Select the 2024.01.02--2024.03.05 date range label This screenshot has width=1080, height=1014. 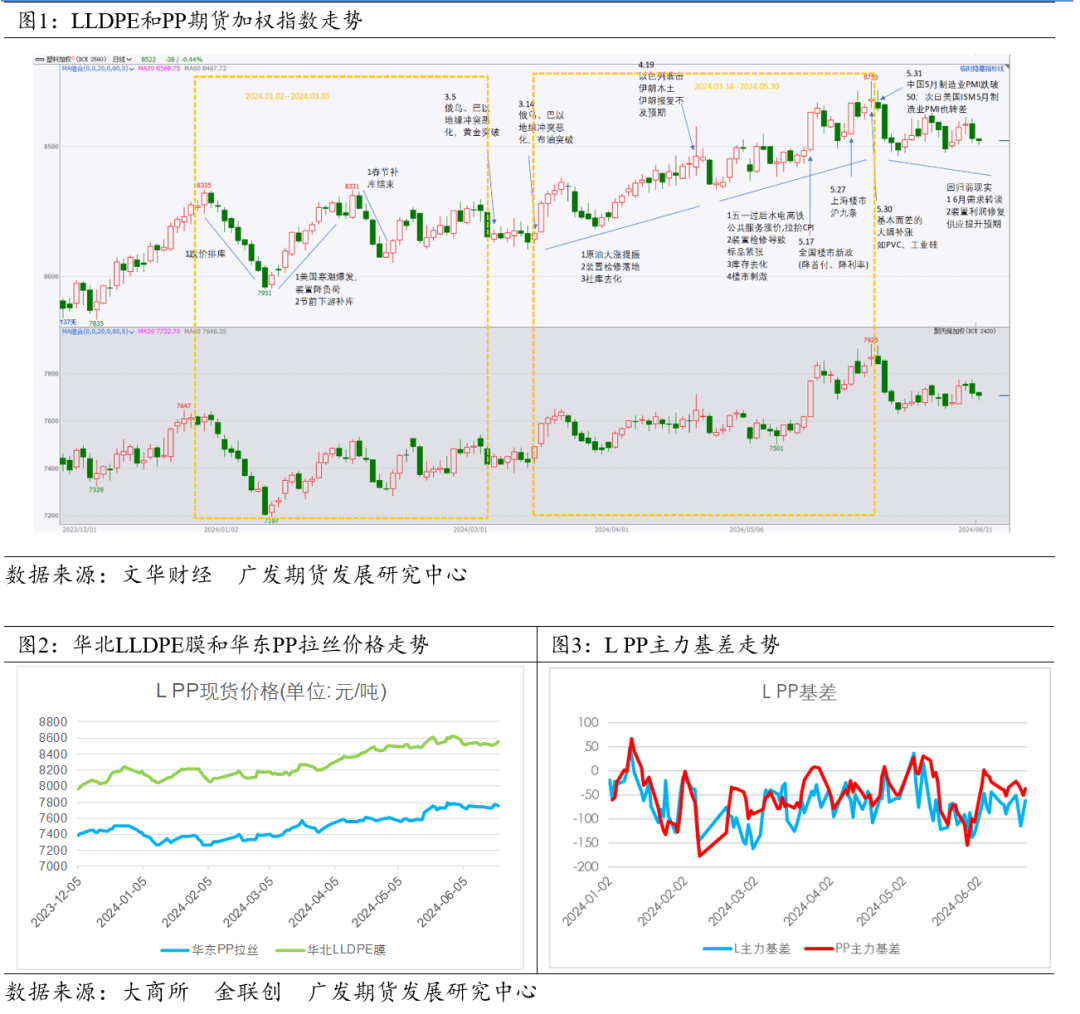coord(287,96)
